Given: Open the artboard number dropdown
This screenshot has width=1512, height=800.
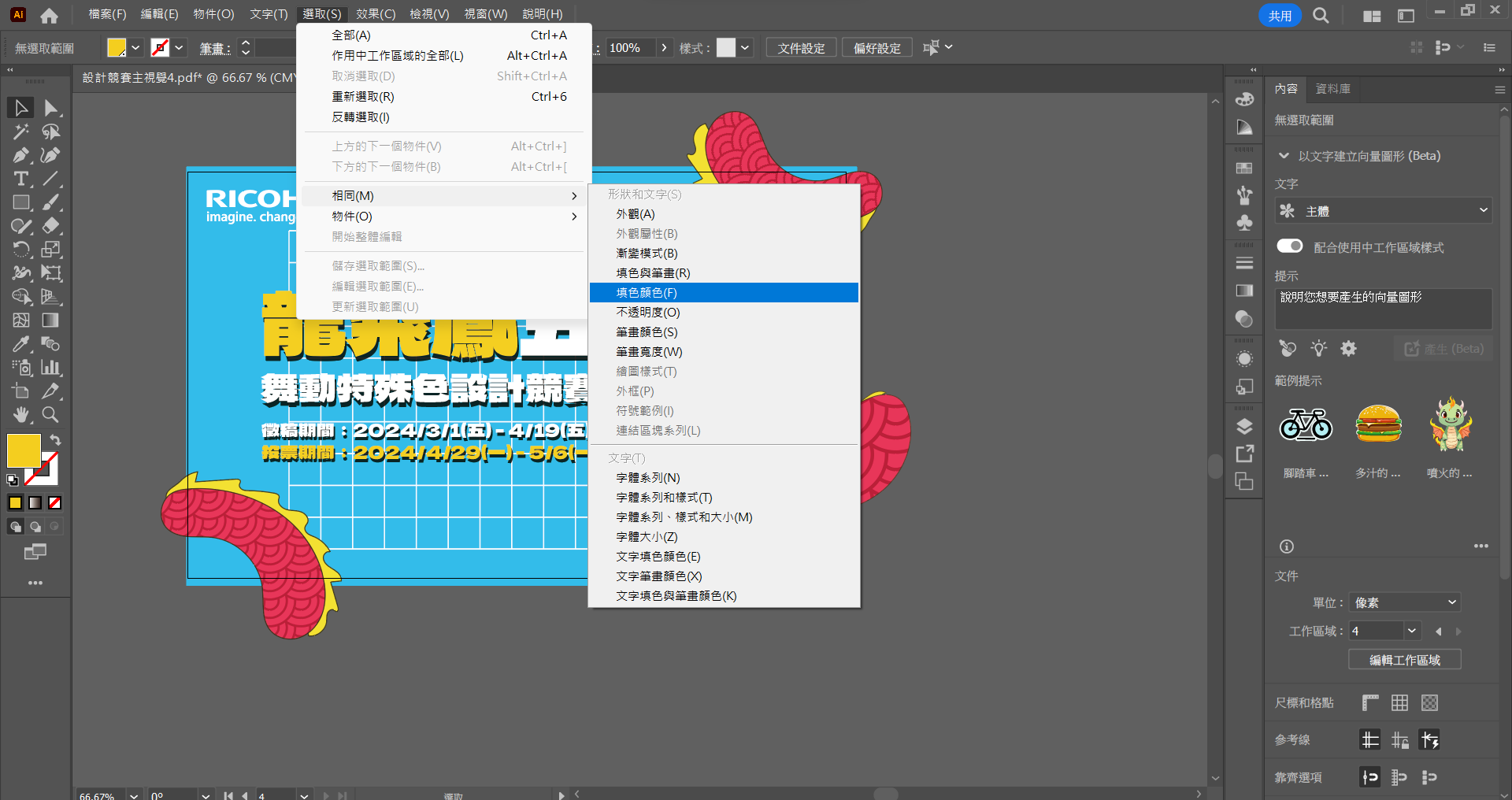Looking at the screenshot, I should tap(1412, 631).
